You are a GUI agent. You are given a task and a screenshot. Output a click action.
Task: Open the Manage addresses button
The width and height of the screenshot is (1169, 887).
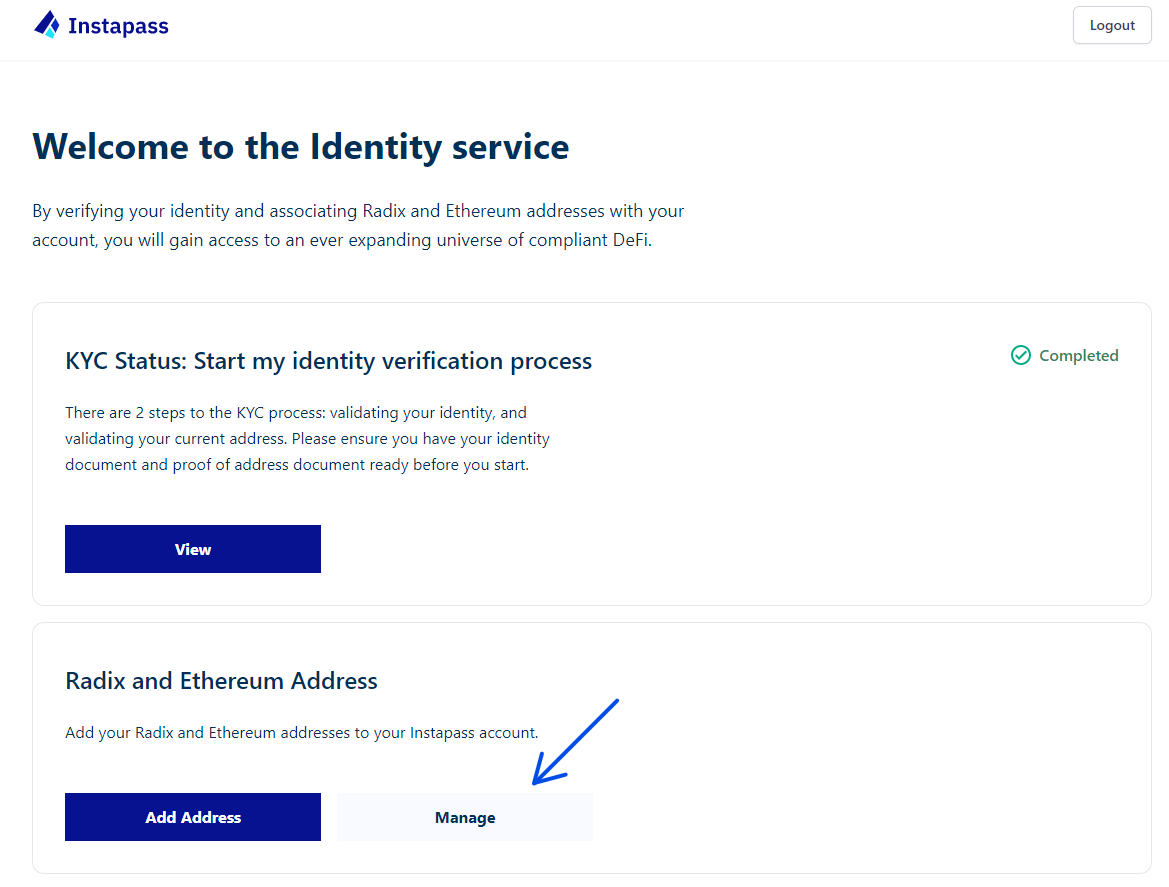click(465, 818)
